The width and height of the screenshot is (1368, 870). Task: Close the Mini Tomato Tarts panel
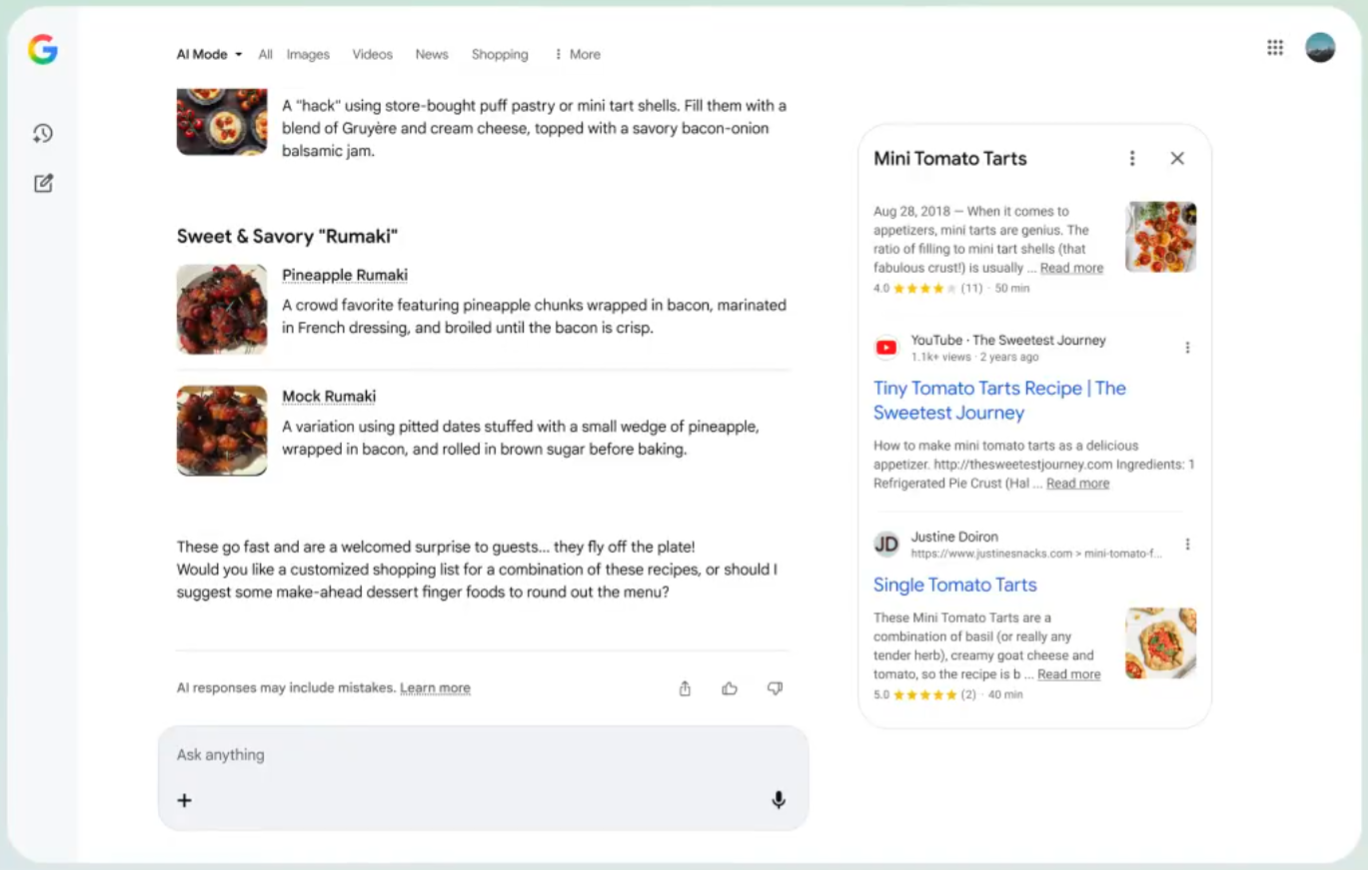coord(1177,158)
